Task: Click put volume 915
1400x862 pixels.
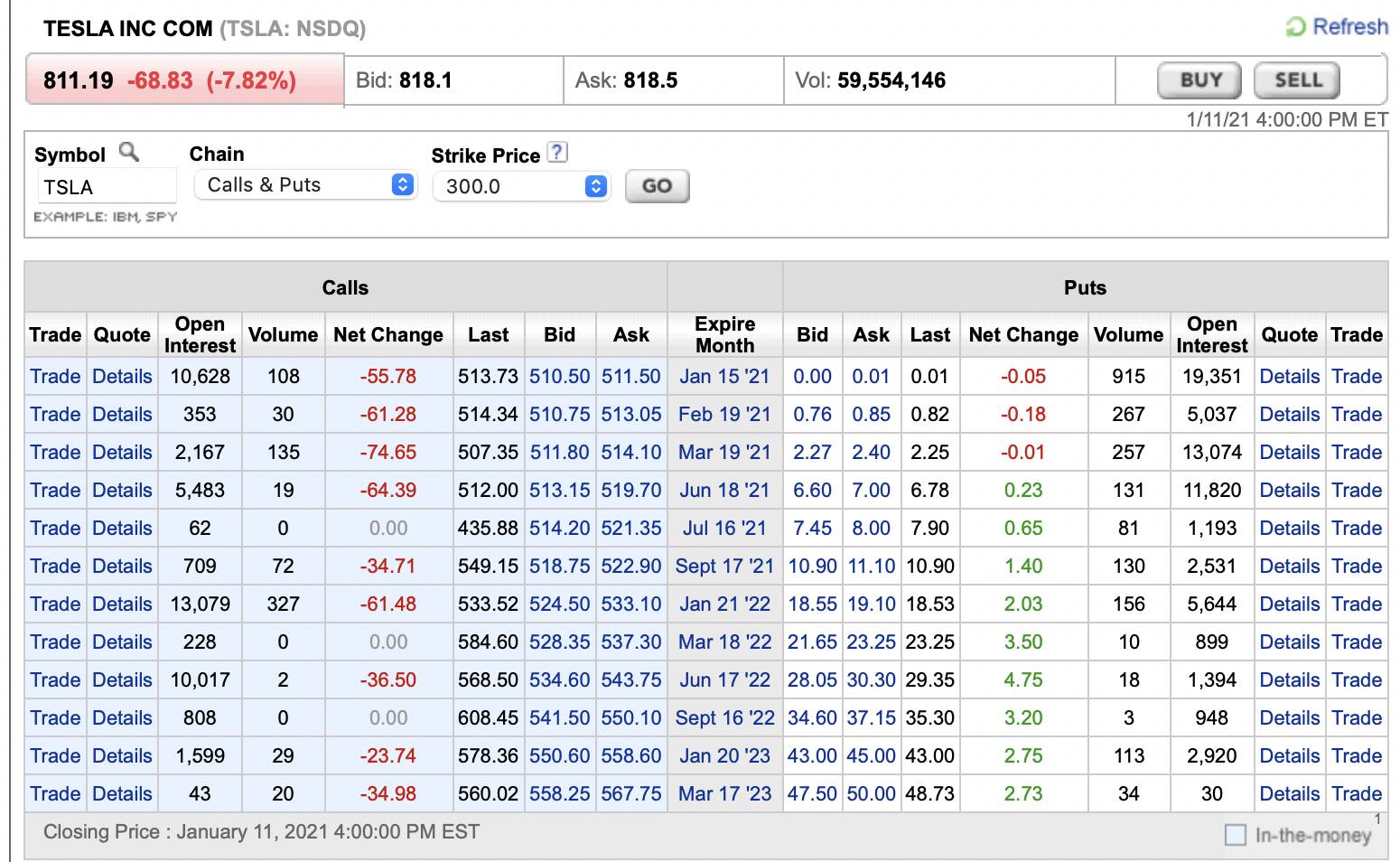Action: 1128,376
